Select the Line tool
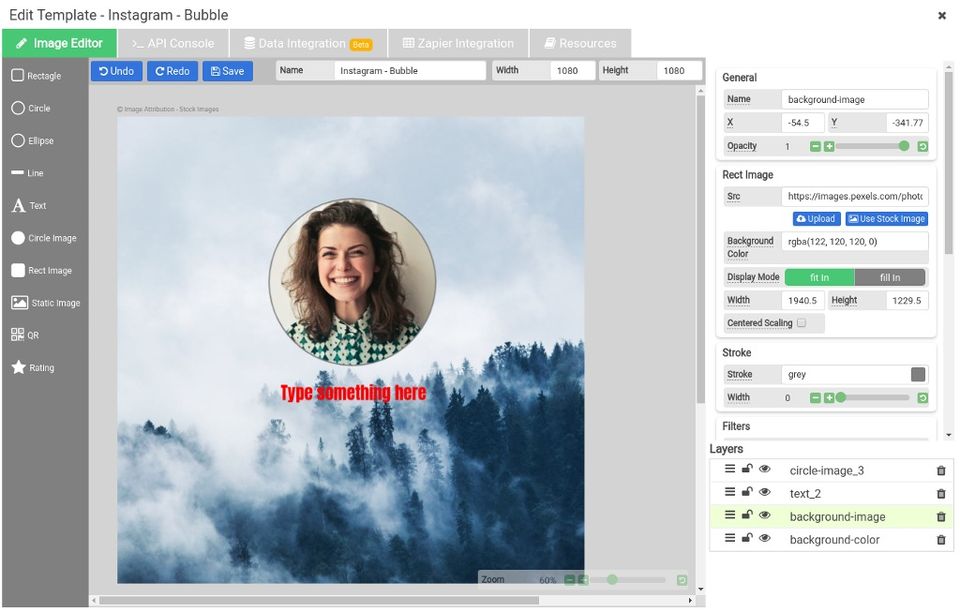This screenshot has width=960, height=610. click(28, 173)
